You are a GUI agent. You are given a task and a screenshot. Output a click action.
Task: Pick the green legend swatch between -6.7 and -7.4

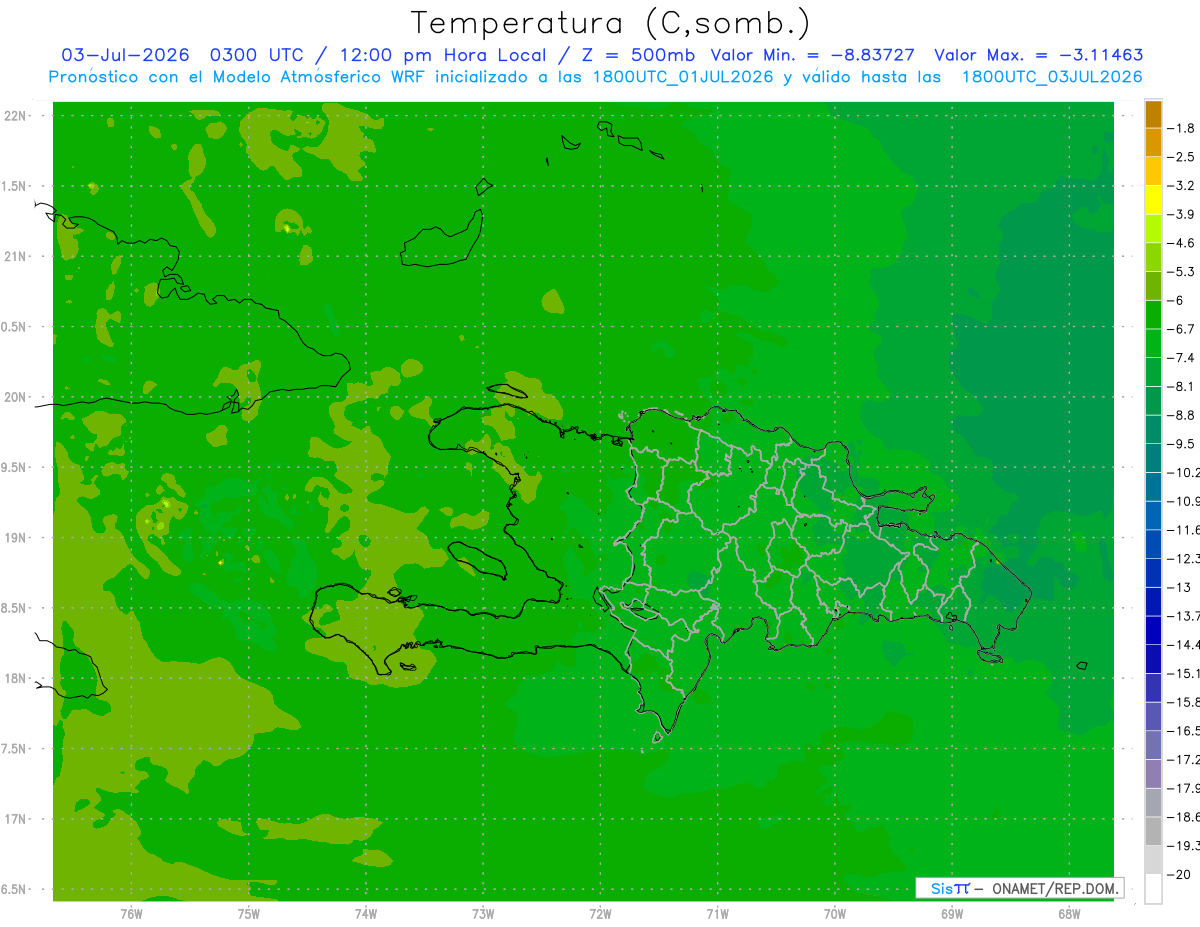click(1153, 343)
